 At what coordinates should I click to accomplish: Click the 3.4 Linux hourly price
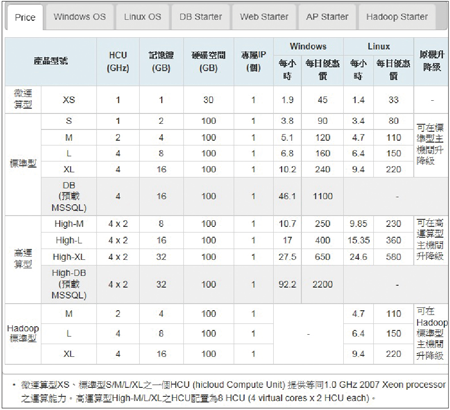(358, 121)
